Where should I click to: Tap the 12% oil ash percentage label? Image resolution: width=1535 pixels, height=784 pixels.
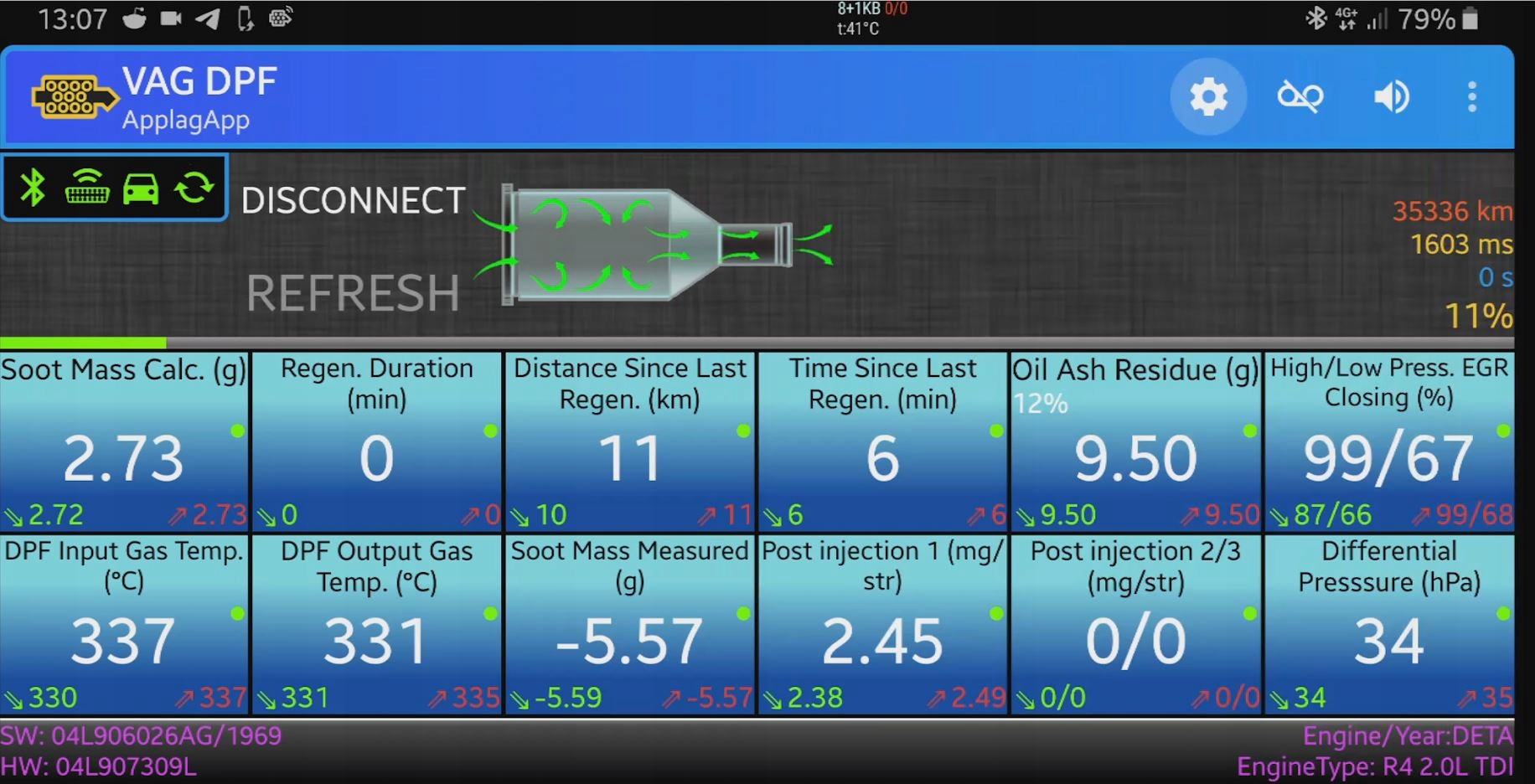coord(1041,404)
